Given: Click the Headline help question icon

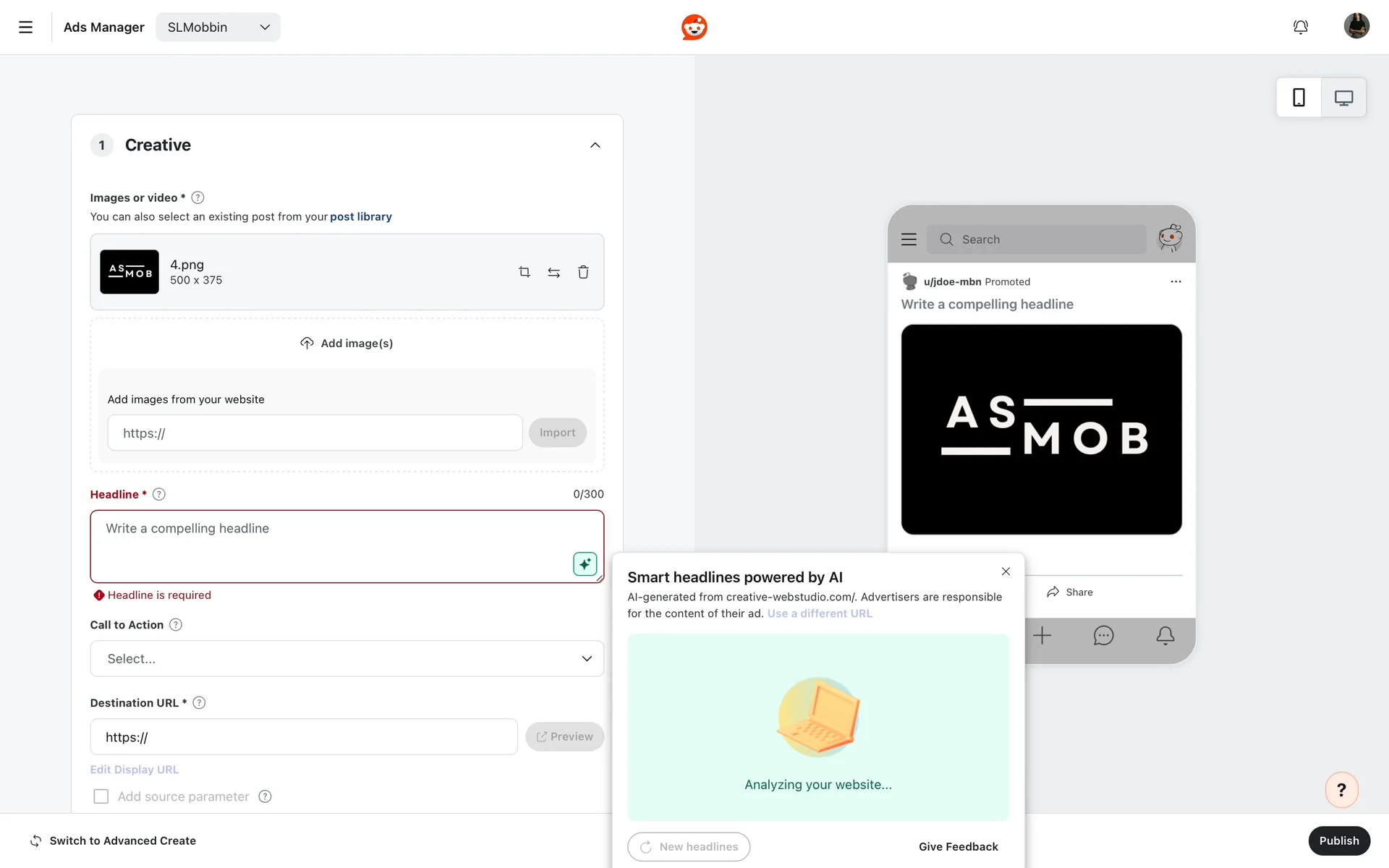Looking at the screenshot, I should click(x=159, y=494).
